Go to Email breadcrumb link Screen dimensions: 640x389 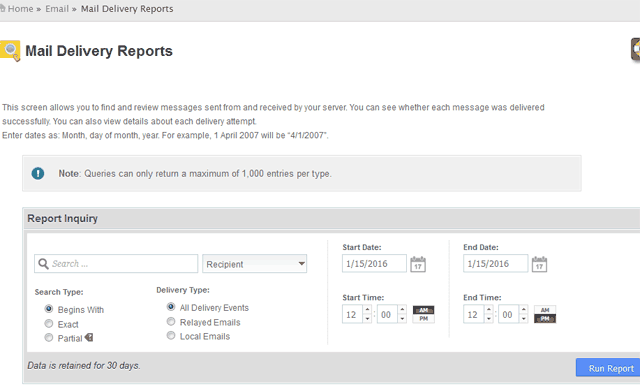pyautogui.click(x=57, y=9)
